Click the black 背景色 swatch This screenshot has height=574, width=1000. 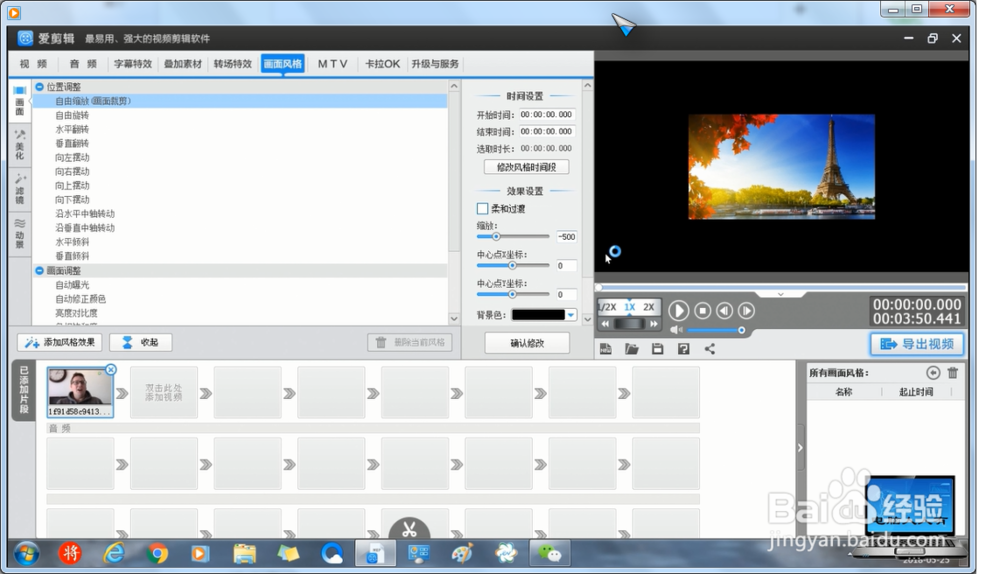click(x=538, y=315)
